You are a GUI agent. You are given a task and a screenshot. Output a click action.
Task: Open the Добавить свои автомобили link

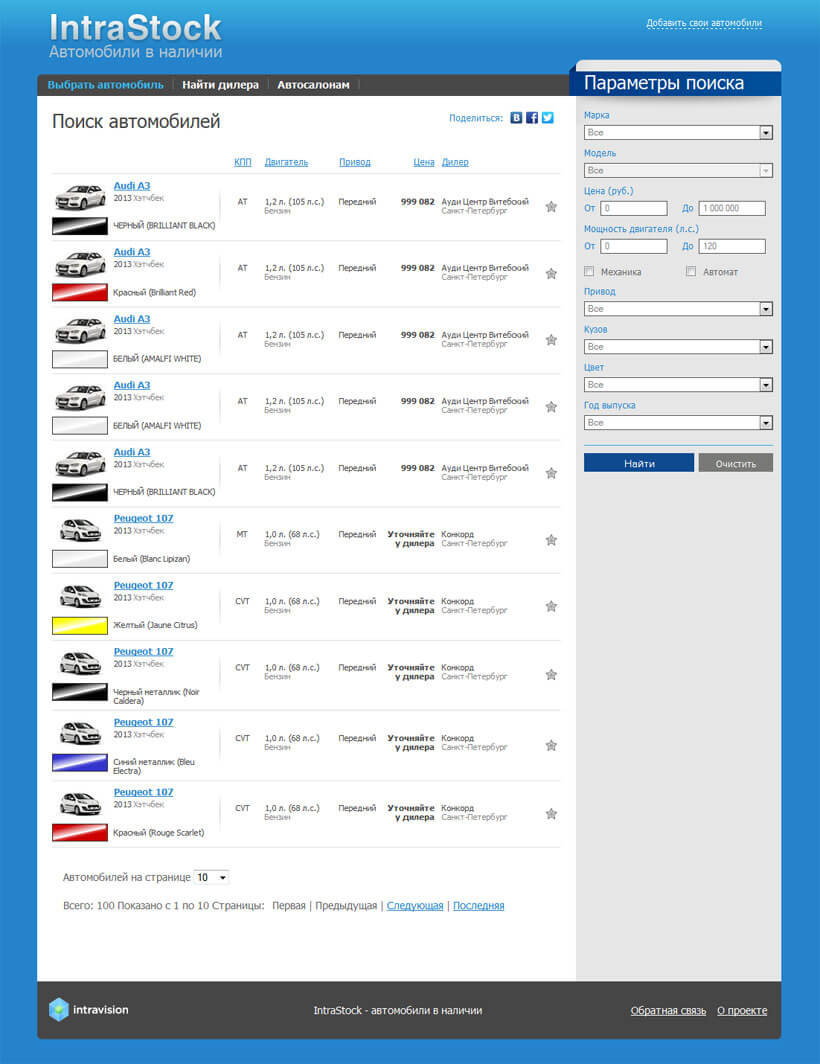[704, 23]
